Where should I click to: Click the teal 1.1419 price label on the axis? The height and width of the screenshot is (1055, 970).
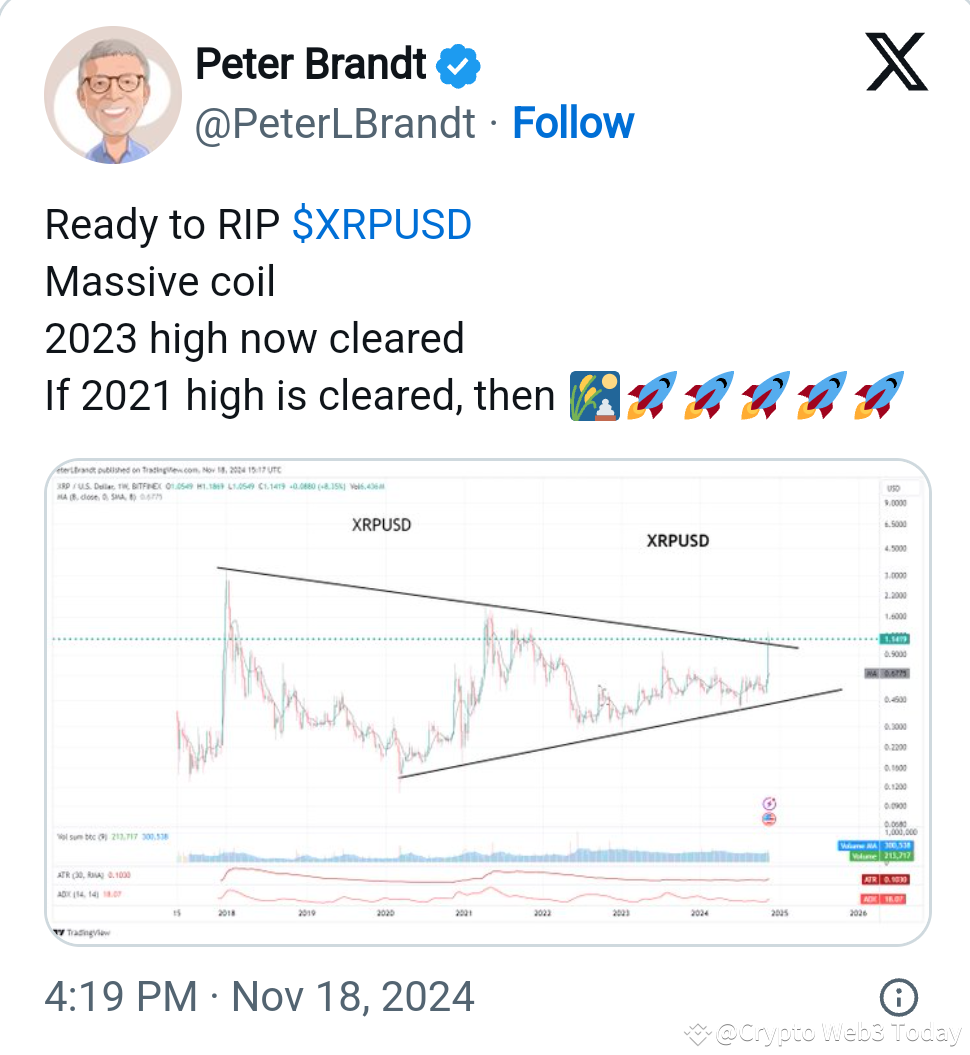(x=894, y=639)
